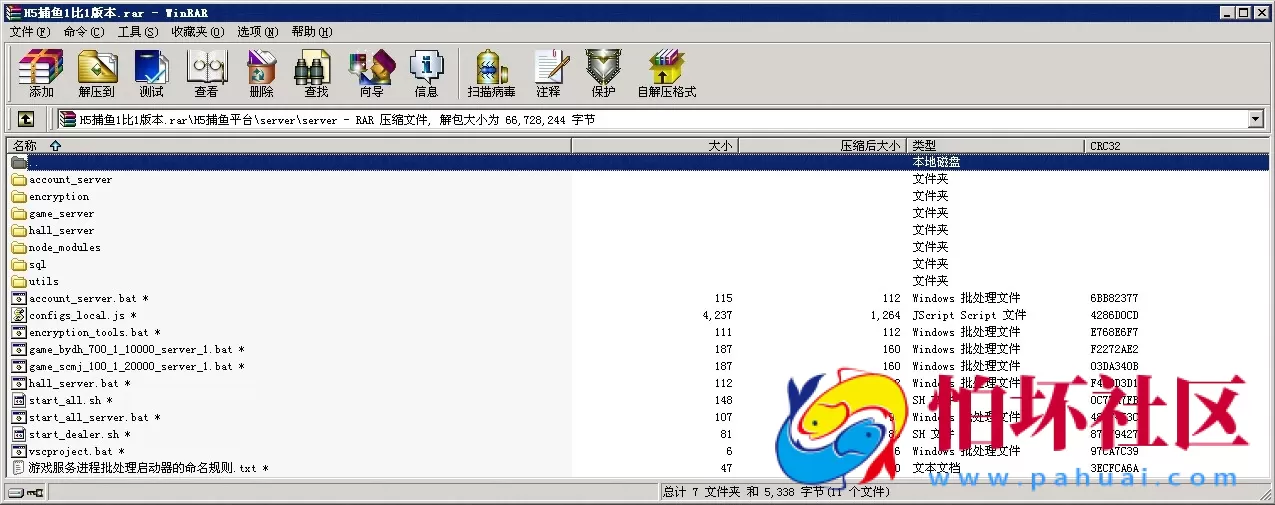Screen dimensions: 1275x505
Task: Open the Wizard (向导) toolbar icon
Action: tap(371, 73)
